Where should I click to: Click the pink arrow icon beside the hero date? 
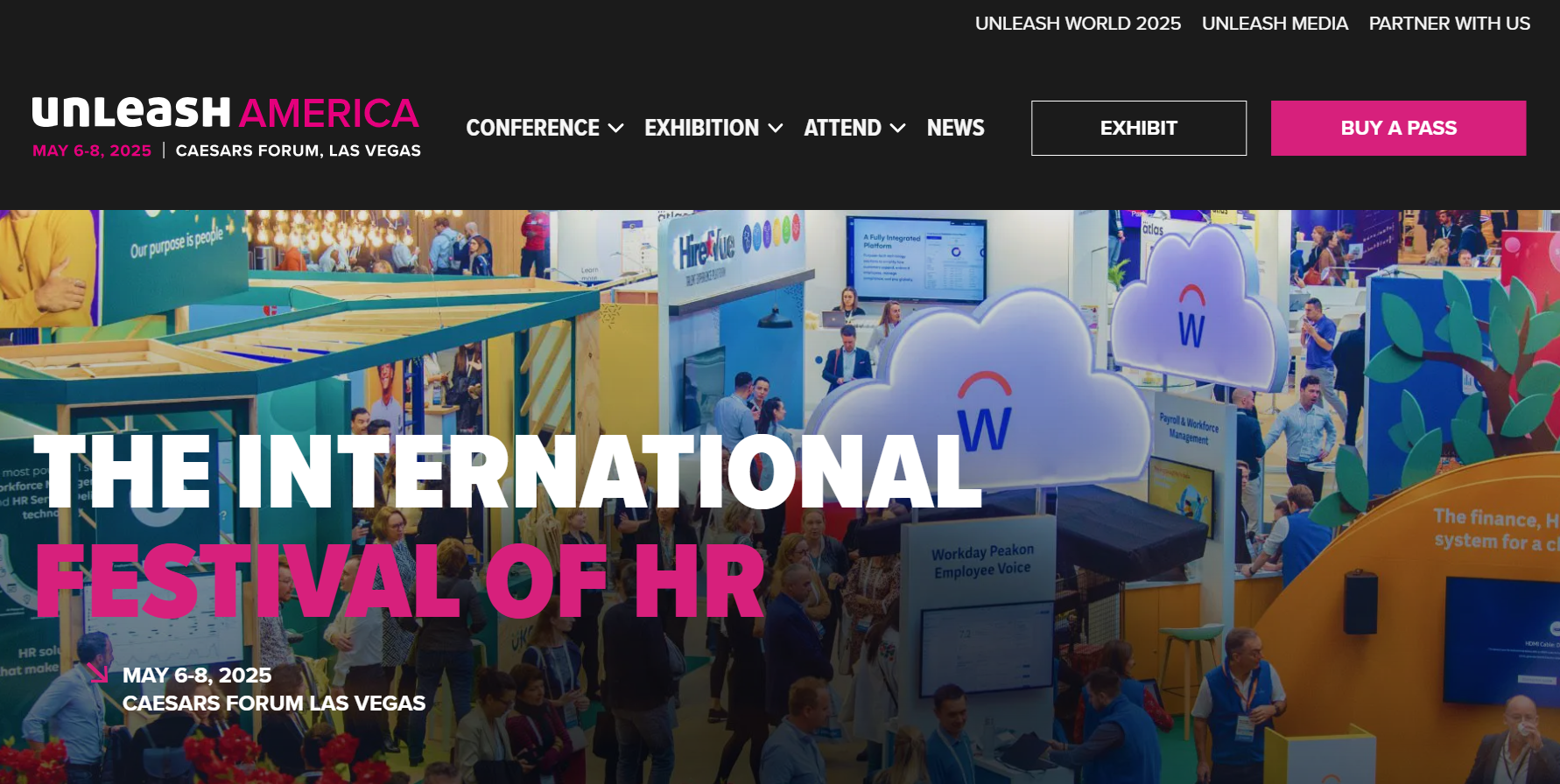(x=98, y=673)
